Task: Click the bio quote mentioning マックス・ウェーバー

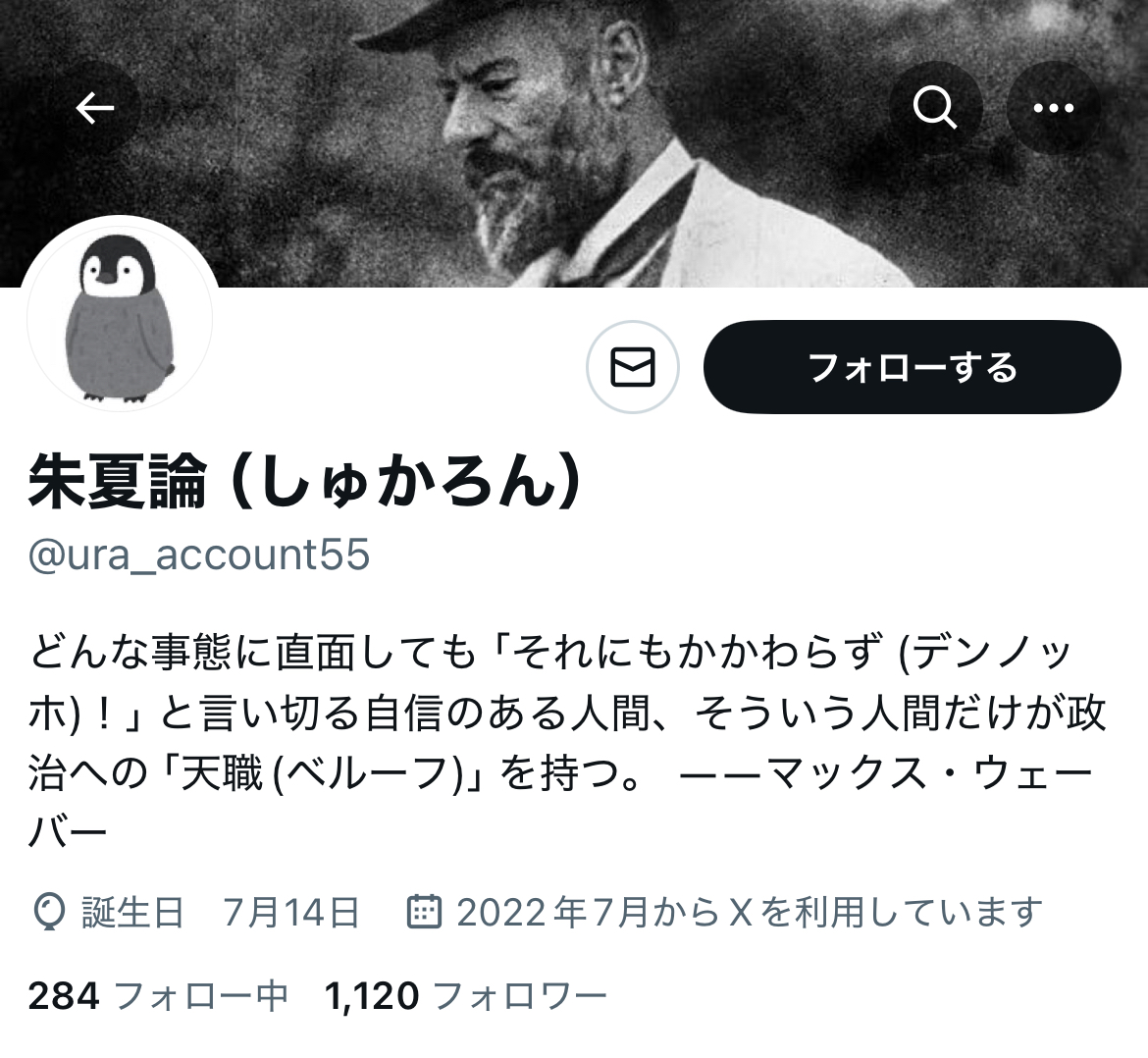Action: coord(567,741)
